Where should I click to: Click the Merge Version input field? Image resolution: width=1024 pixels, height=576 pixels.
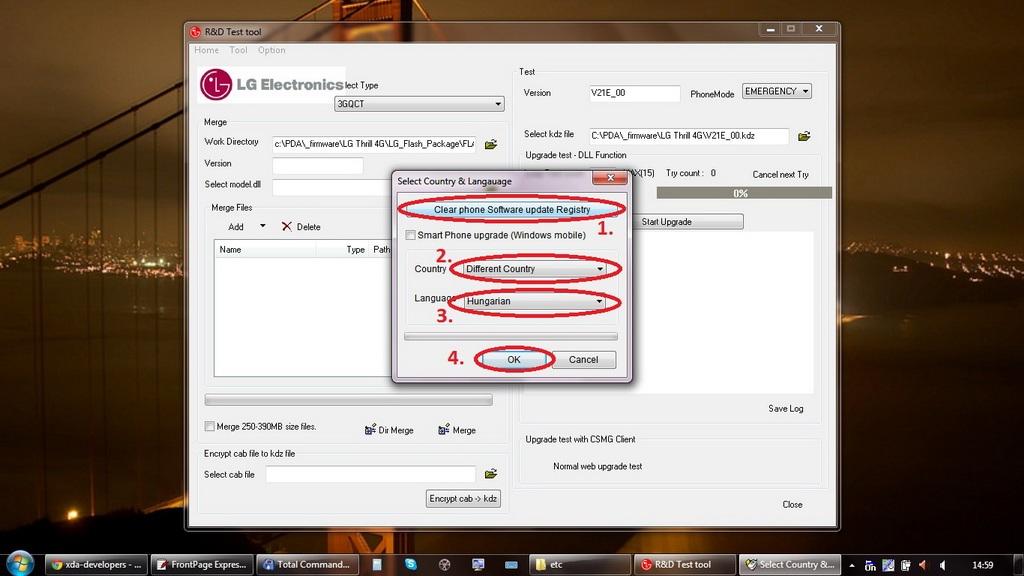(317, 165)
